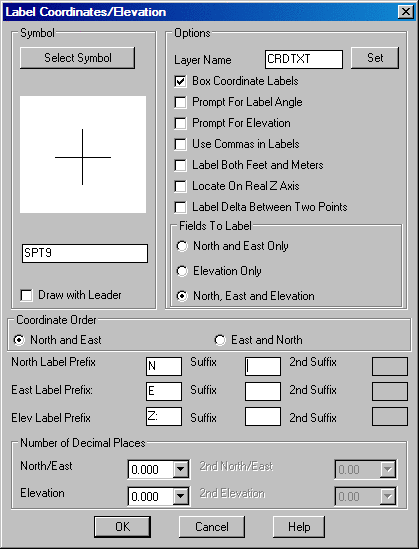Select North and East Only radio
The width and height of the screenshot is (419, 549).
(x=182, y=246)
